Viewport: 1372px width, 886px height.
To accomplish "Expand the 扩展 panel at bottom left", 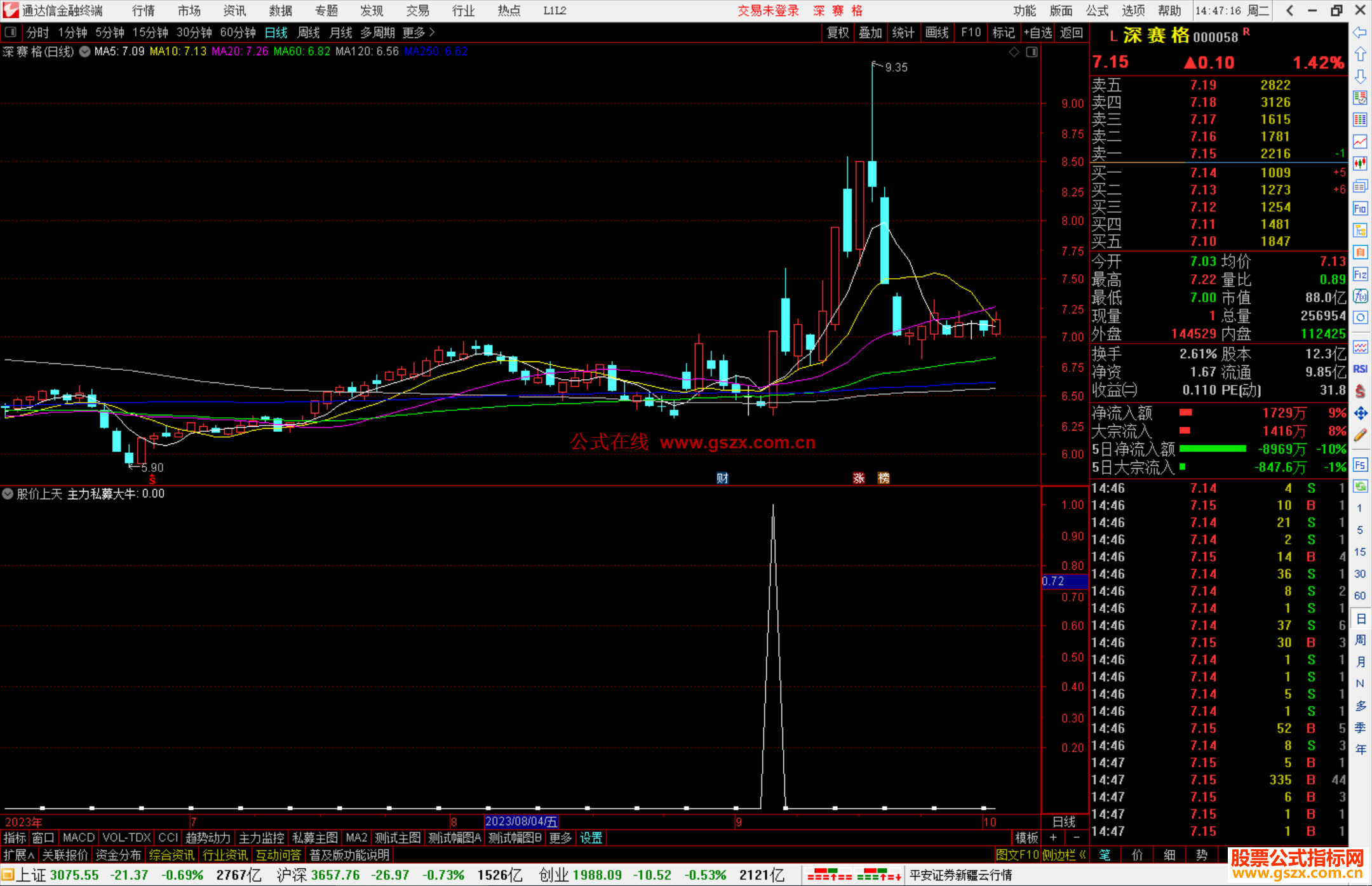I will 19,855.
